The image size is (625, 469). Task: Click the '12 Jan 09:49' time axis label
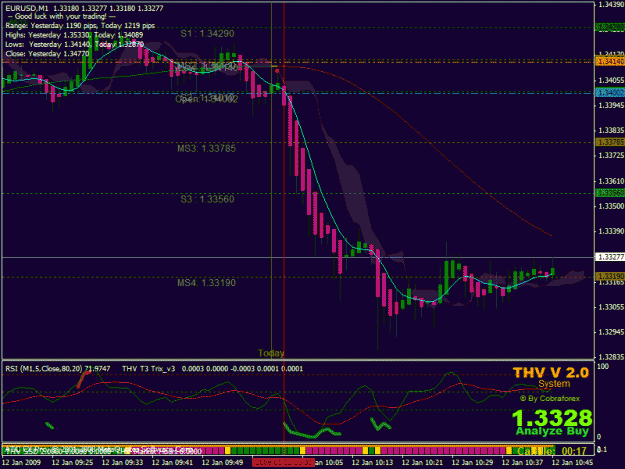(222, 462)
